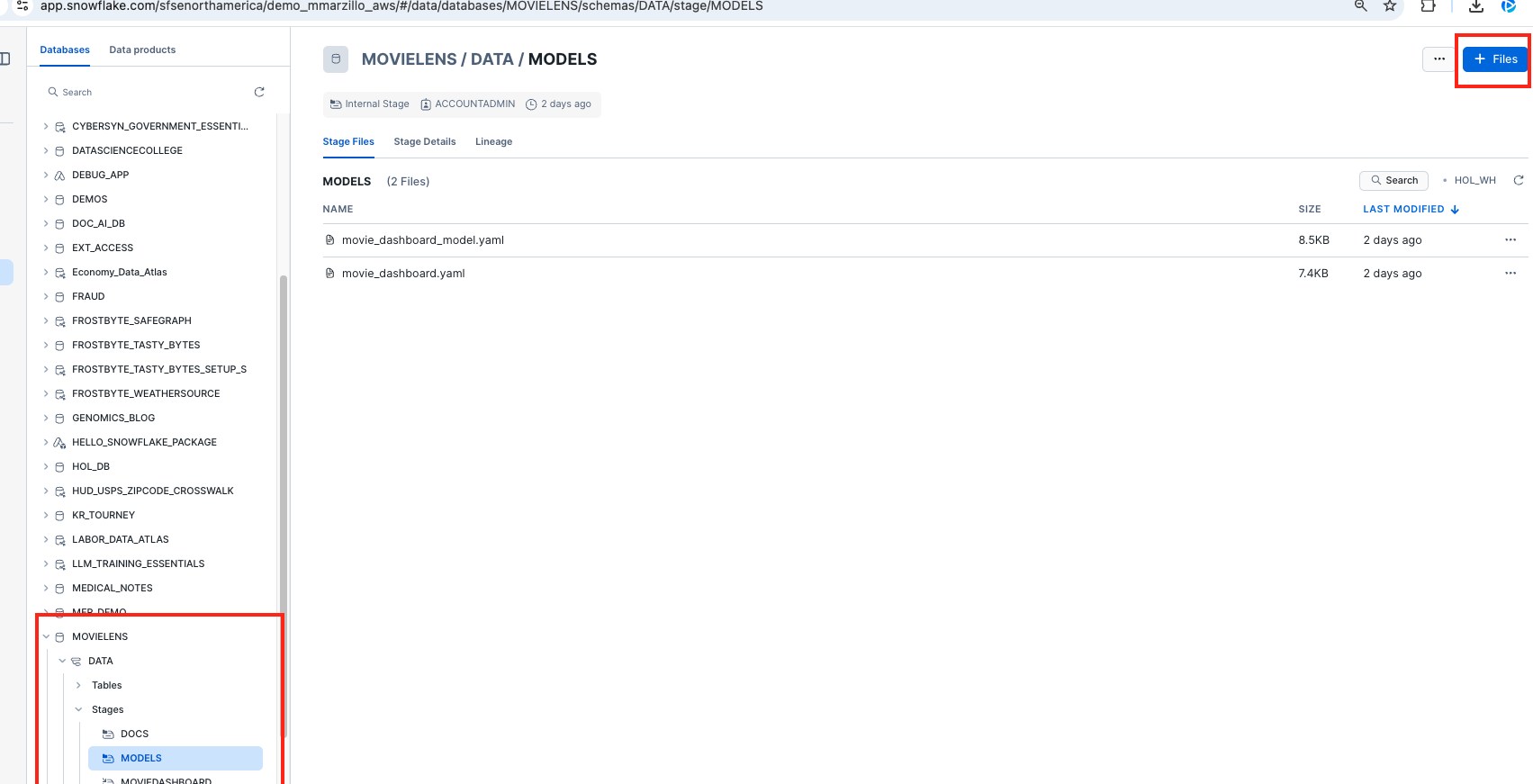Click MOVIELENS in the breadcrumb title

coord(410,59)
